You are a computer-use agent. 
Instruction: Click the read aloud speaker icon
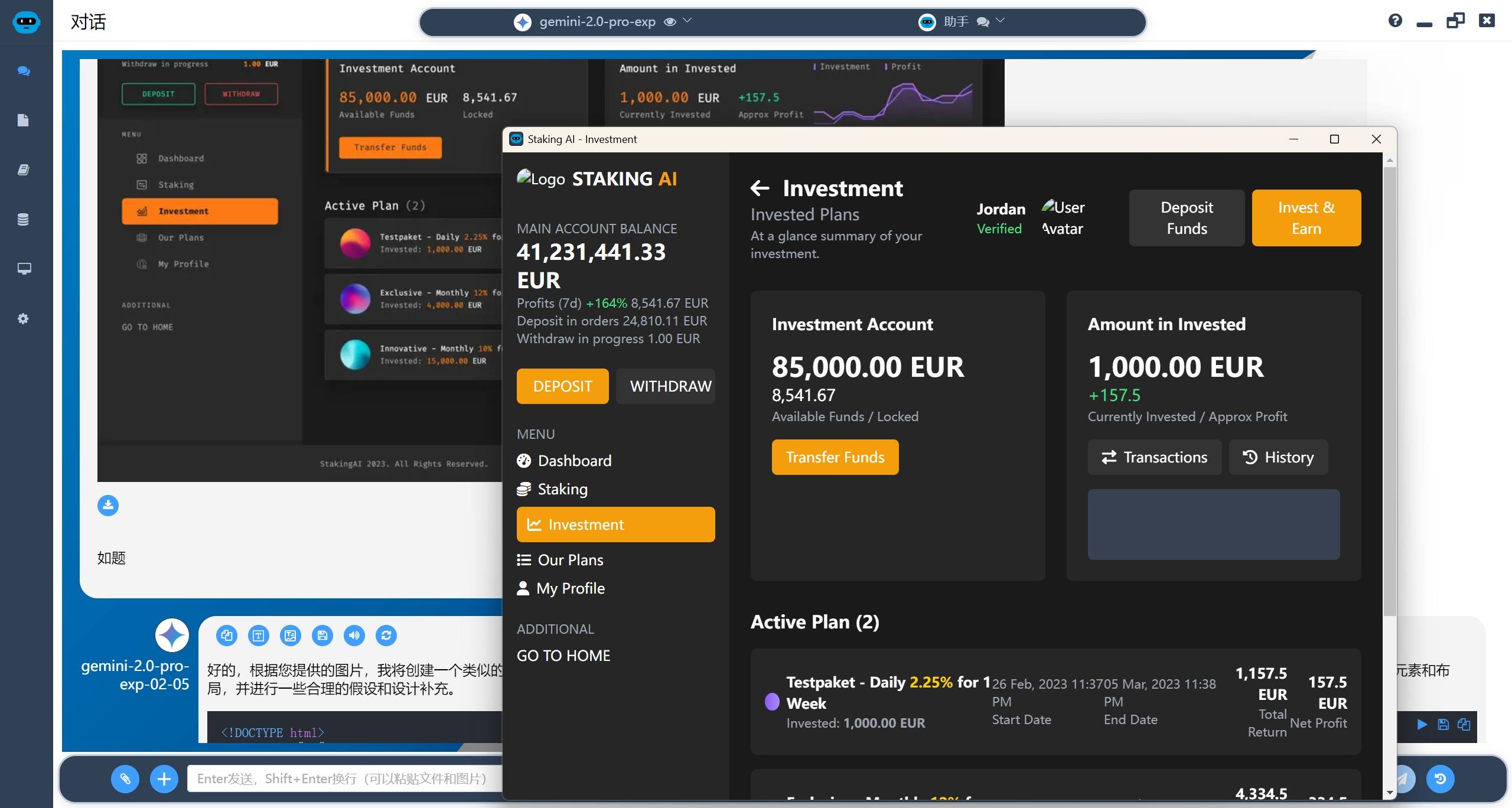[x=354, y=636]
